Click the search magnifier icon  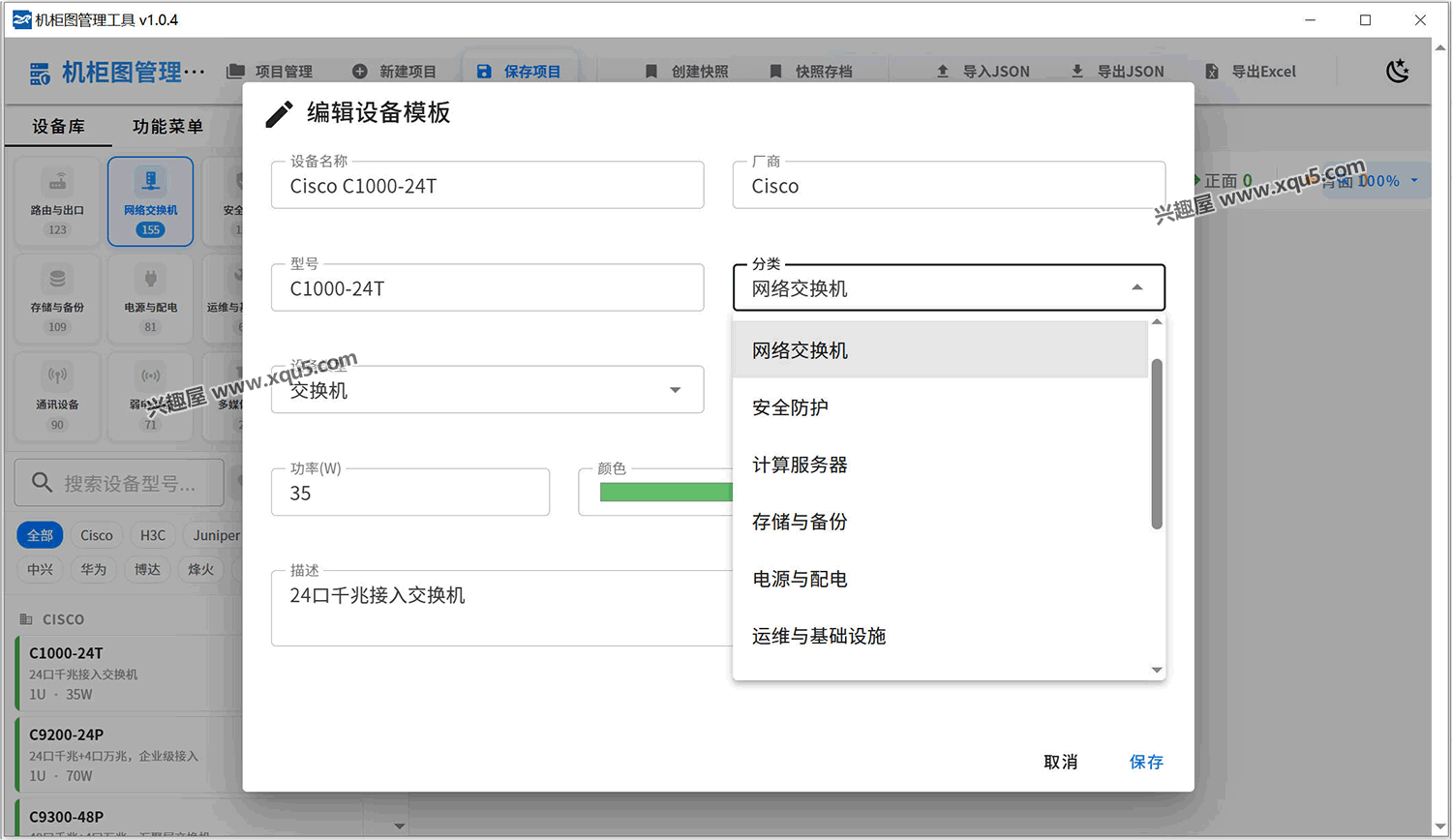42,482
